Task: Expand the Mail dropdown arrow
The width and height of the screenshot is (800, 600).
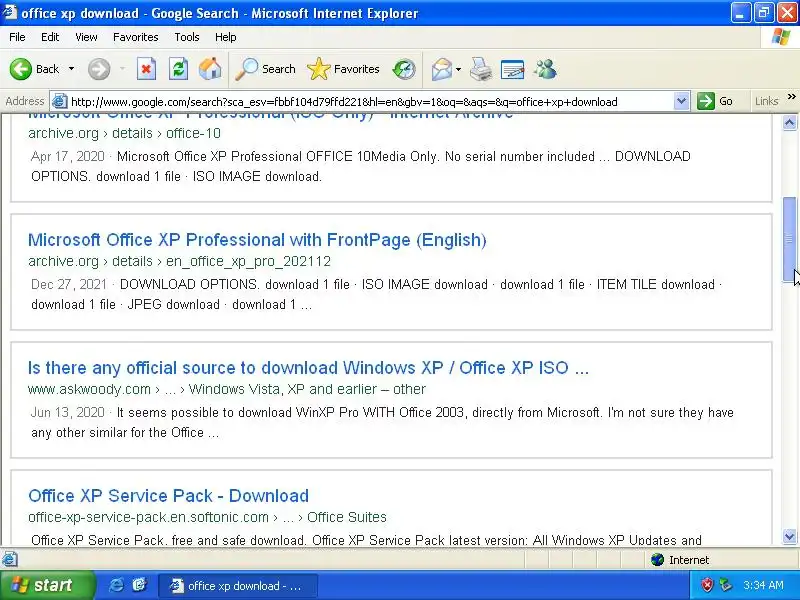Action: 458,69
